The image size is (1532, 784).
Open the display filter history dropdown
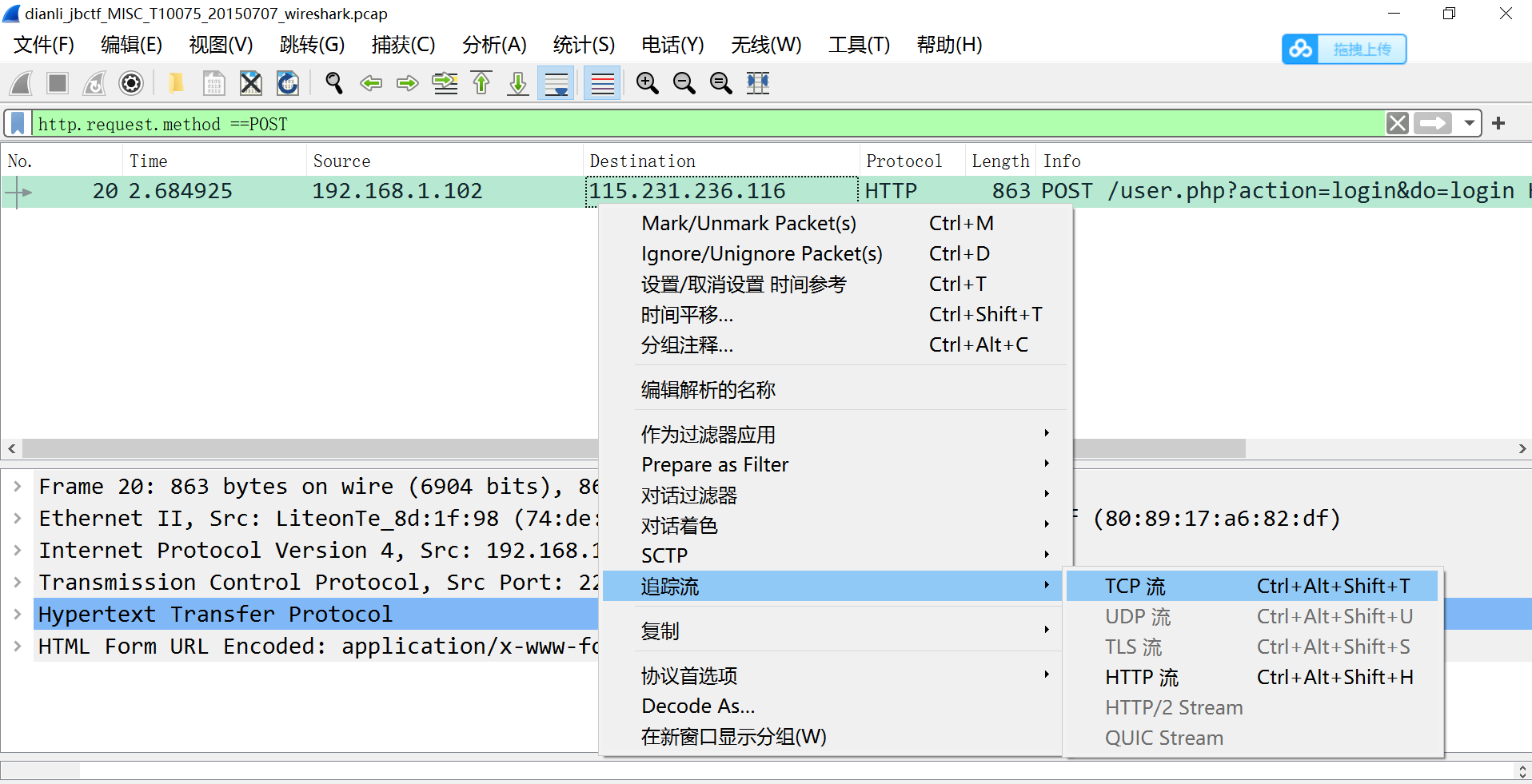pos(1469,124)
